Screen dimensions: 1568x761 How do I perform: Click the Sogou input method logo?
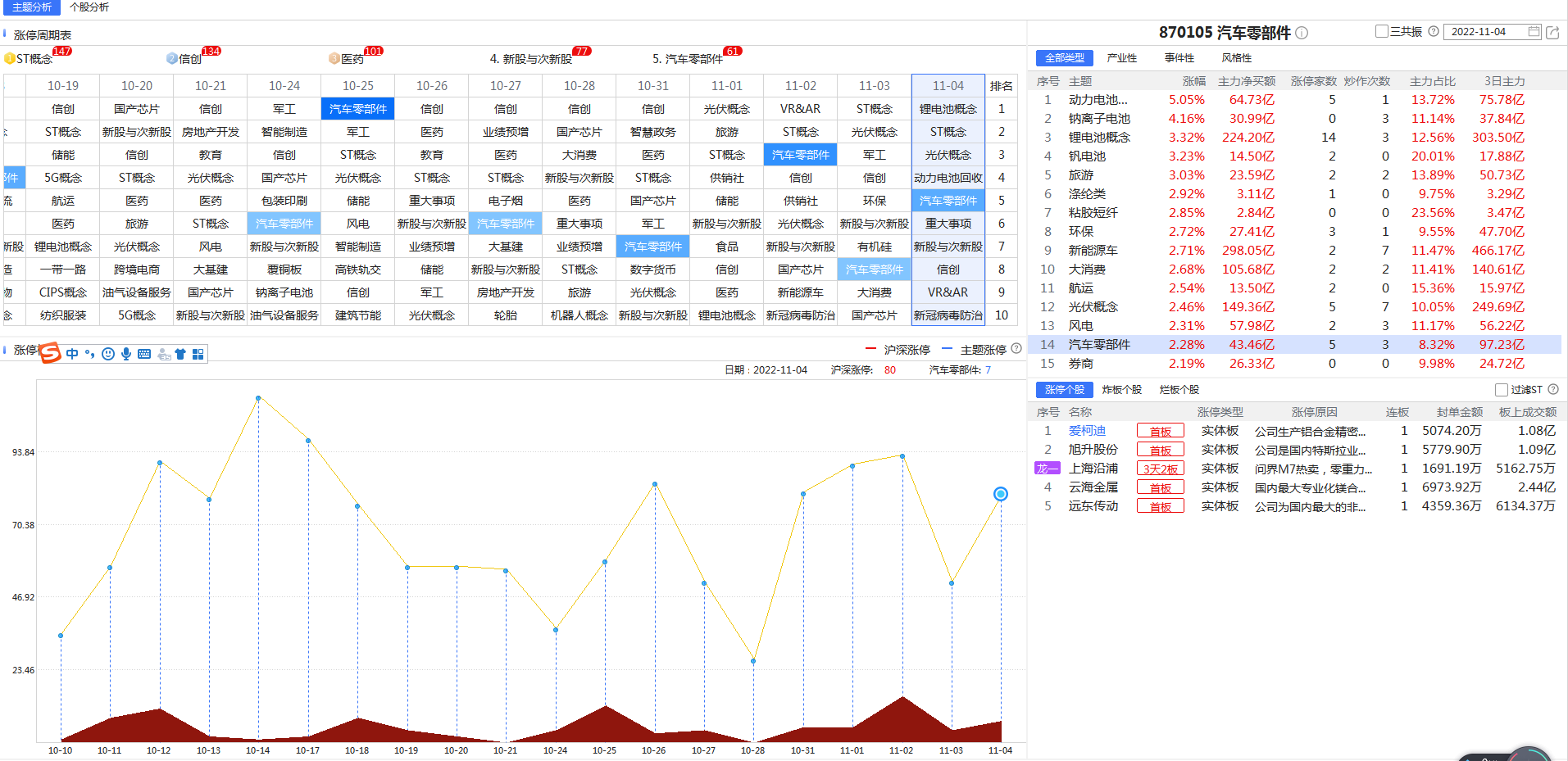[51, 353]
